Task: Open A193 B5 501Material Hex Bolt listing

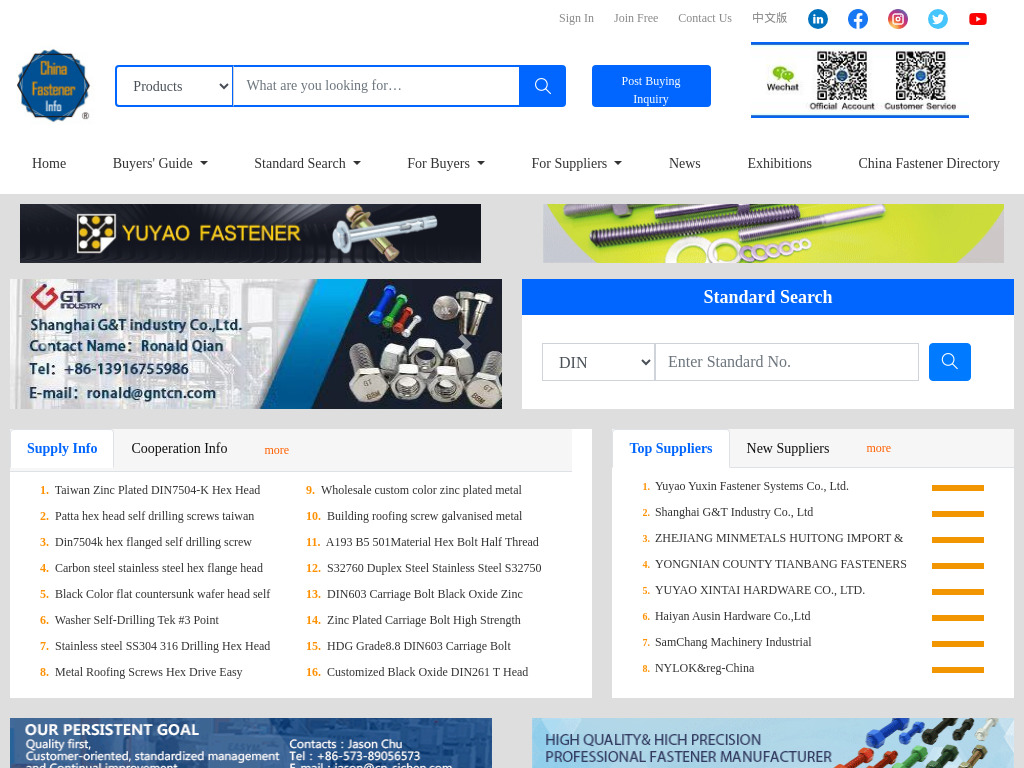Action: click(432, 542)
